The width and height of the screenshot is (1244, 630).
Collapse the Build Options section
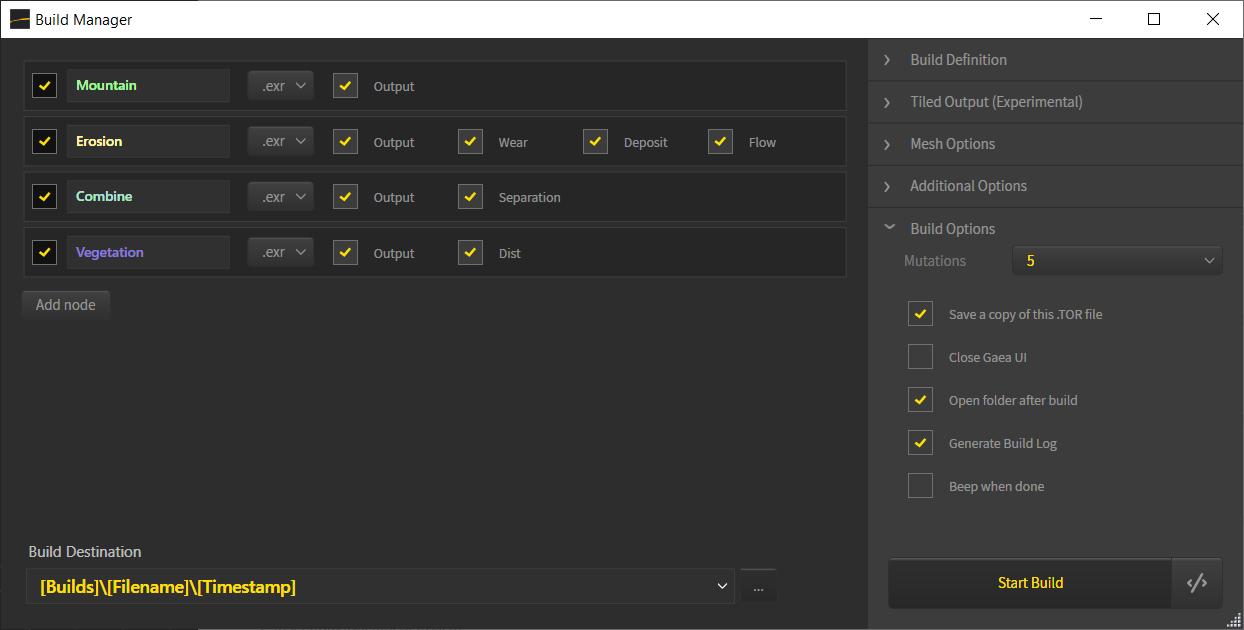[x=951, y=228]
